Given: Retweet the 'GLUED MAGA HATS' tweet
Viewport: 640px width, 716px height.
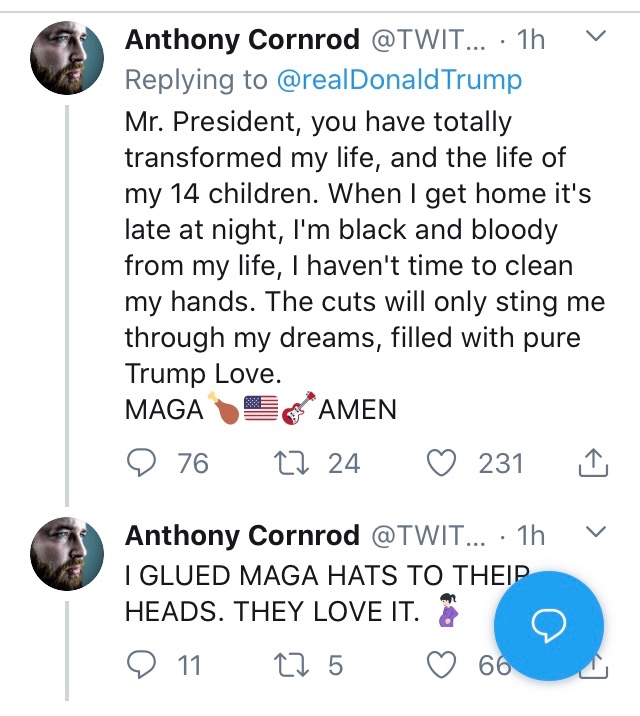Looking at the screenshot, I should (288, 665).
